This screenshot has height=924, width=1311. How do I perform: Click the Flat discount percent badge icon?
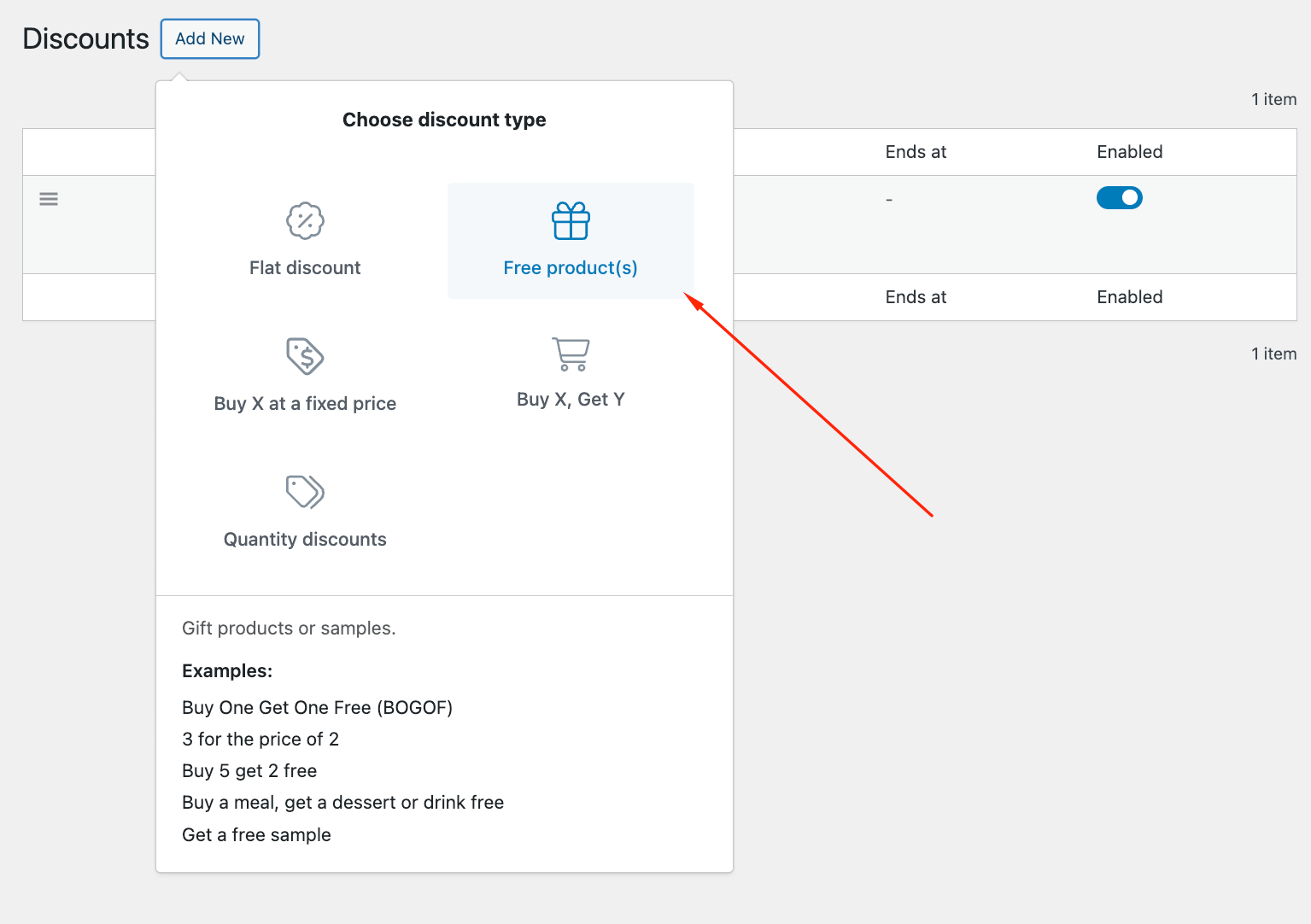coord(305,221)
